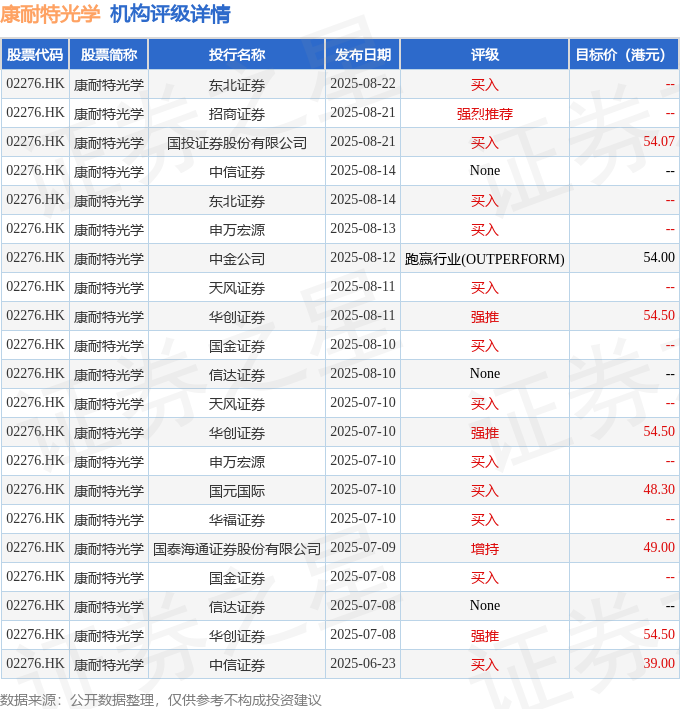This screenshot has width=680, height=709.
Task: Click the 评级 column header
Action: (485, 55)
